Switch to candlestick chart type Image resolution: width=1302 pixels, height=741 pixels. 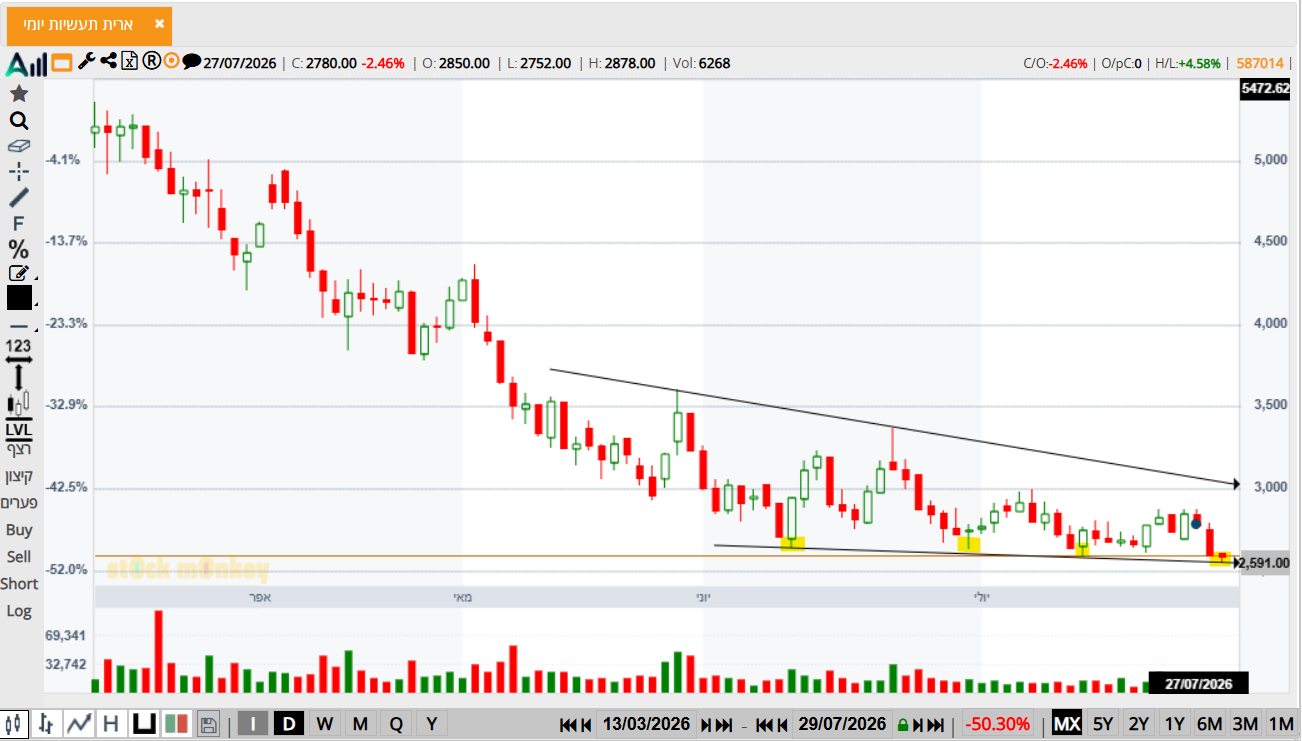[x=15, y=724]
